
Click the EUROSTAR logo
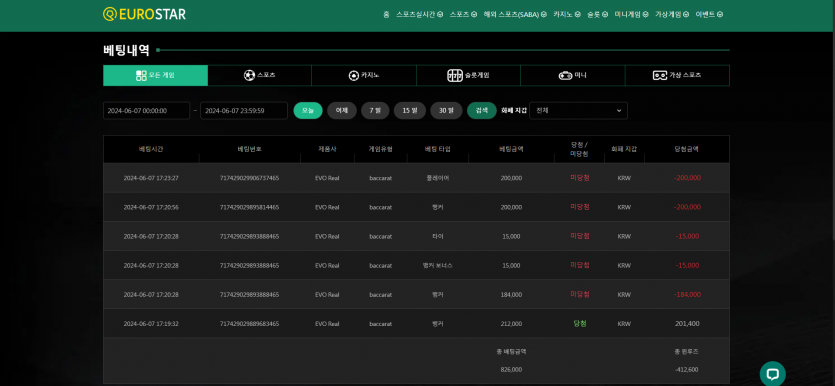pyautogui.click(x=144, y=14)
